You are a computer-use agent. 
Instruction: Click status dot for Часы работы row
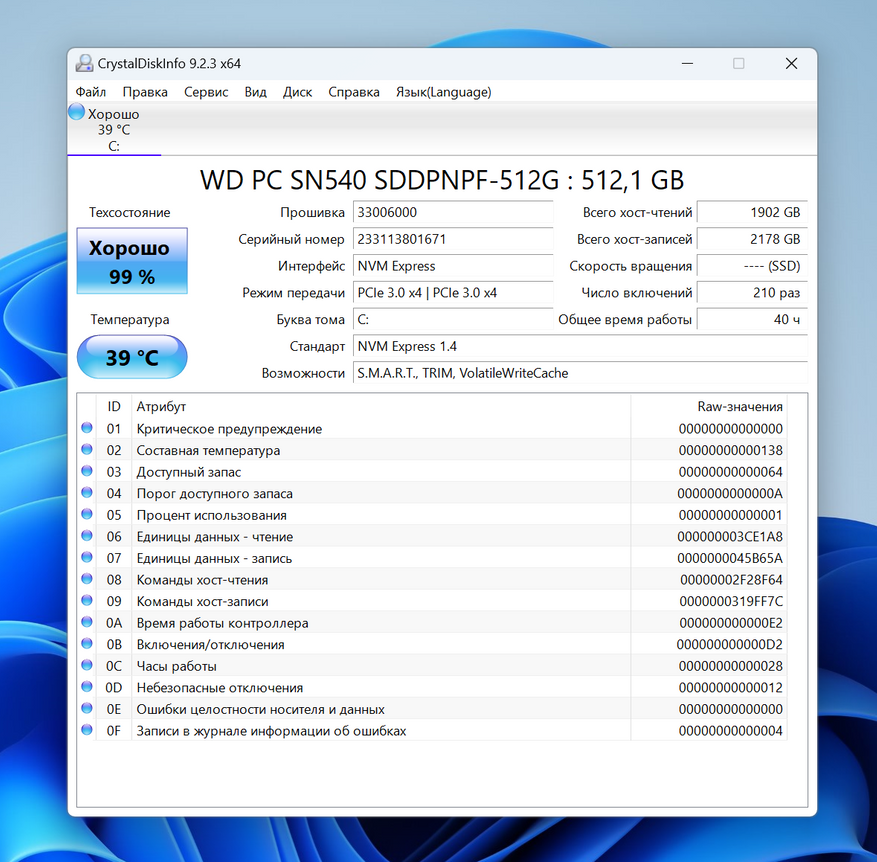[87, 665]
